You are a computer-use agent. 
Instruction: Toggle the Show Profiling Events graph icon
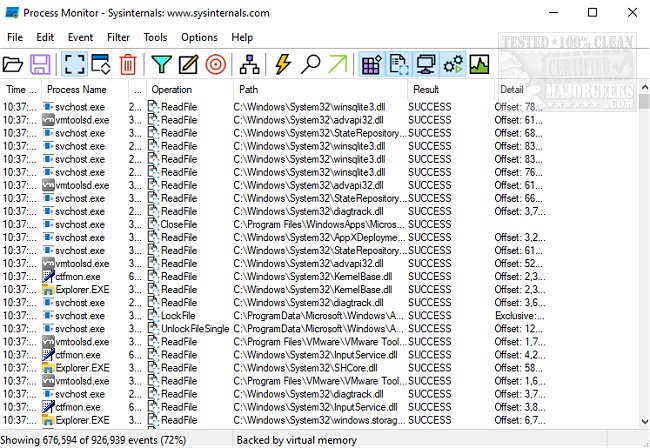pos(479,65)
